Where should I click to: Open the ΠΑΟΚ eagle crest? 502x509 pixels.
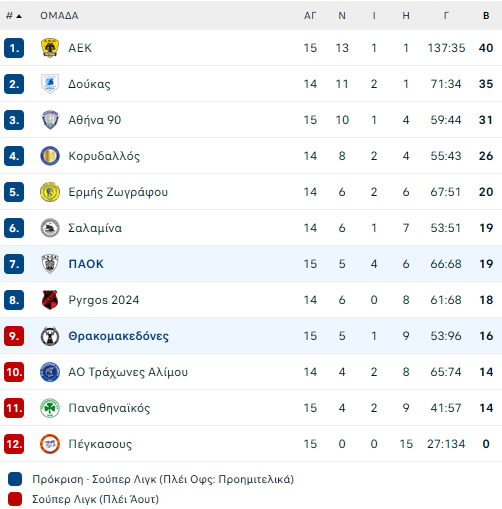(x=50, y=264)
